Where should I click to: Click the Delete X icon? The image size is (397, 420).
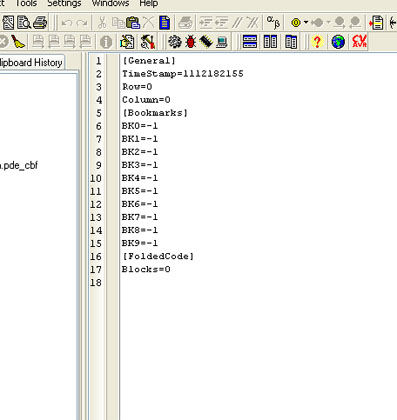(149, 23)
